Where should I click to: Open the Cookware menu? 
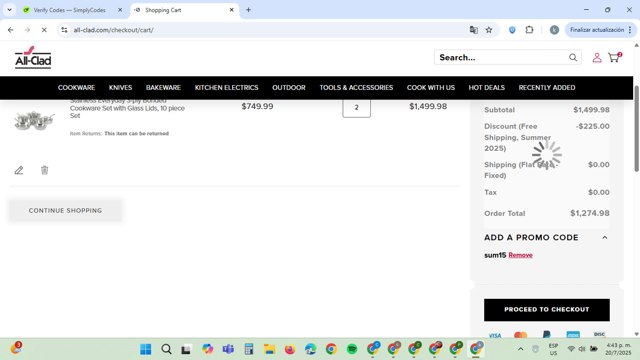(x=76, y=88)
